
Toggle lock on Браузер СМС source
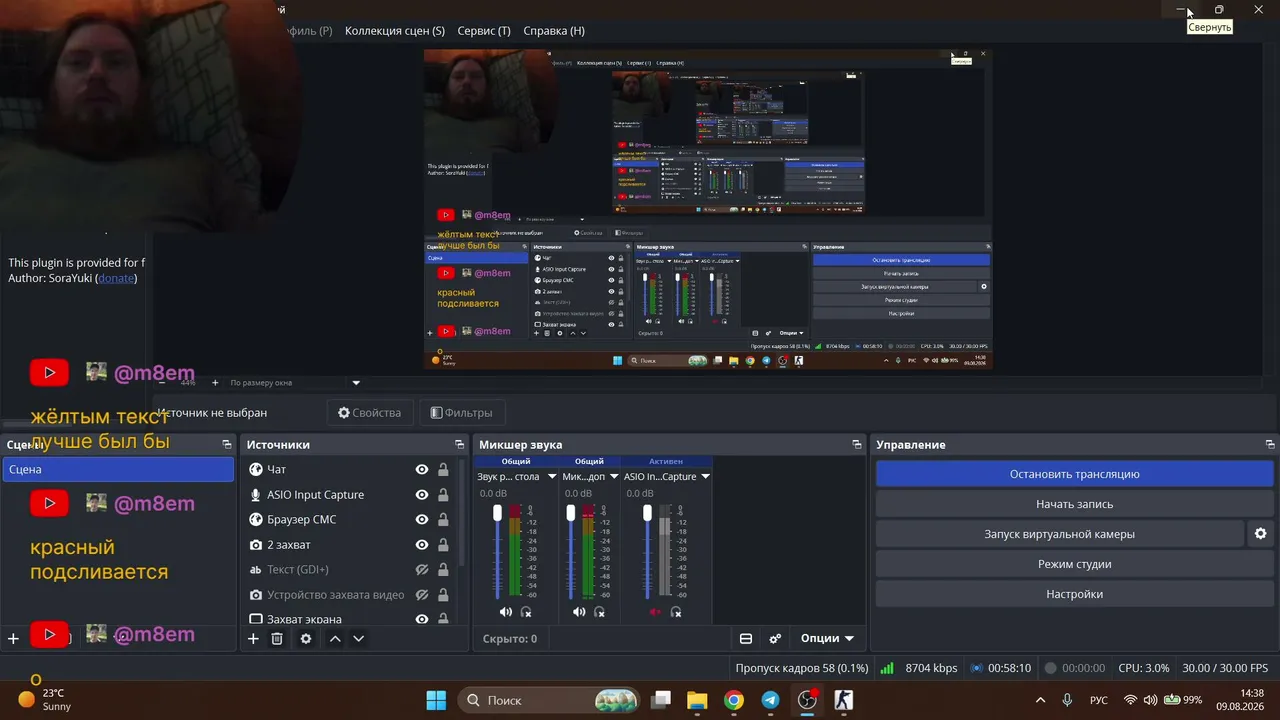pos(443,520)
